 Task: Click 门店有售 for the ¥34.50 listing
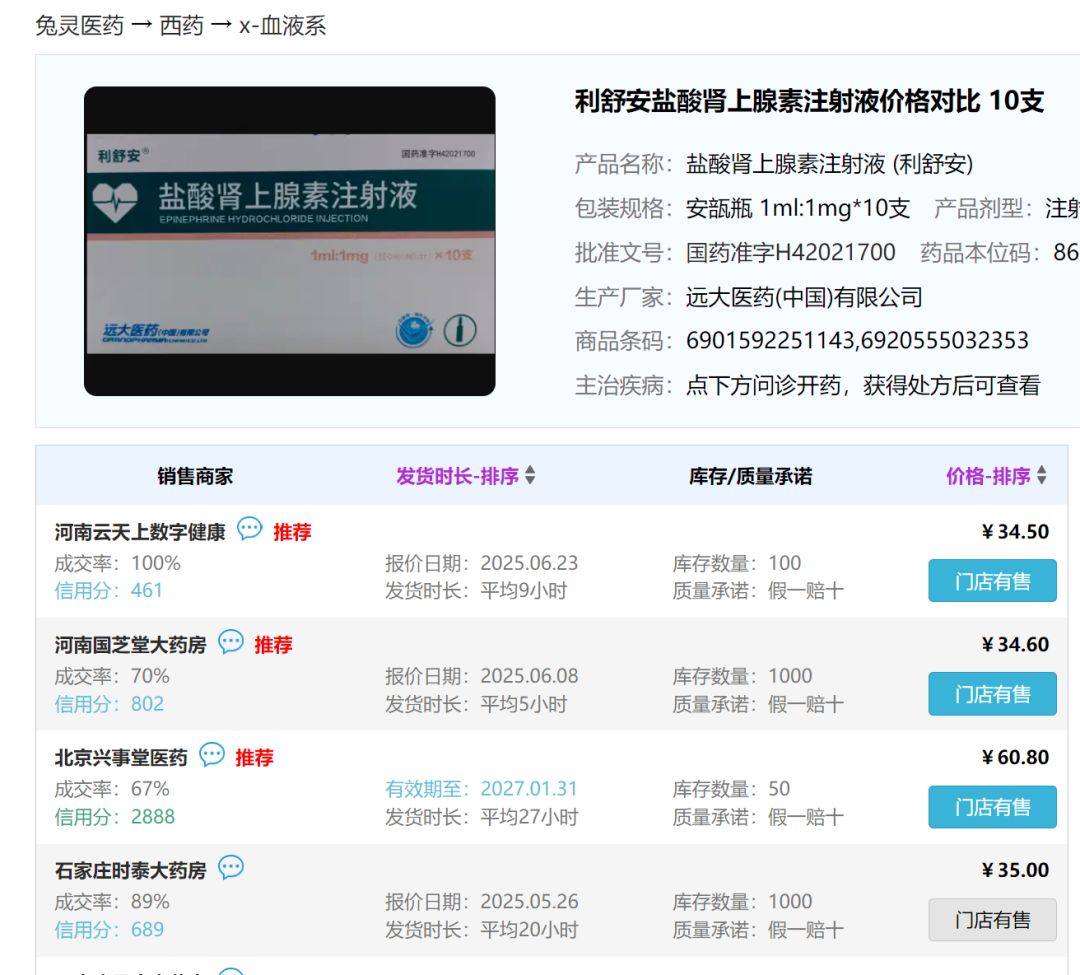coord(992,580)
